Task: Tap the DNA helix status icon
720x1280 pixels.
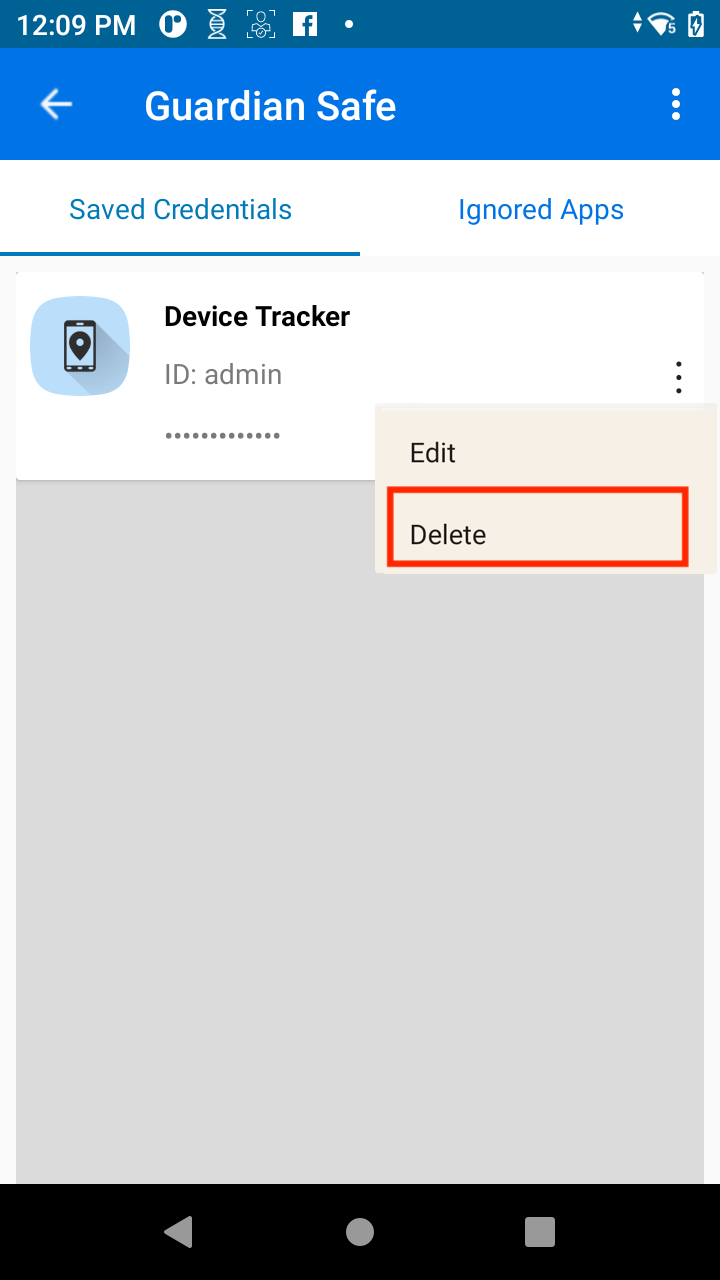Action: (217, 24)
